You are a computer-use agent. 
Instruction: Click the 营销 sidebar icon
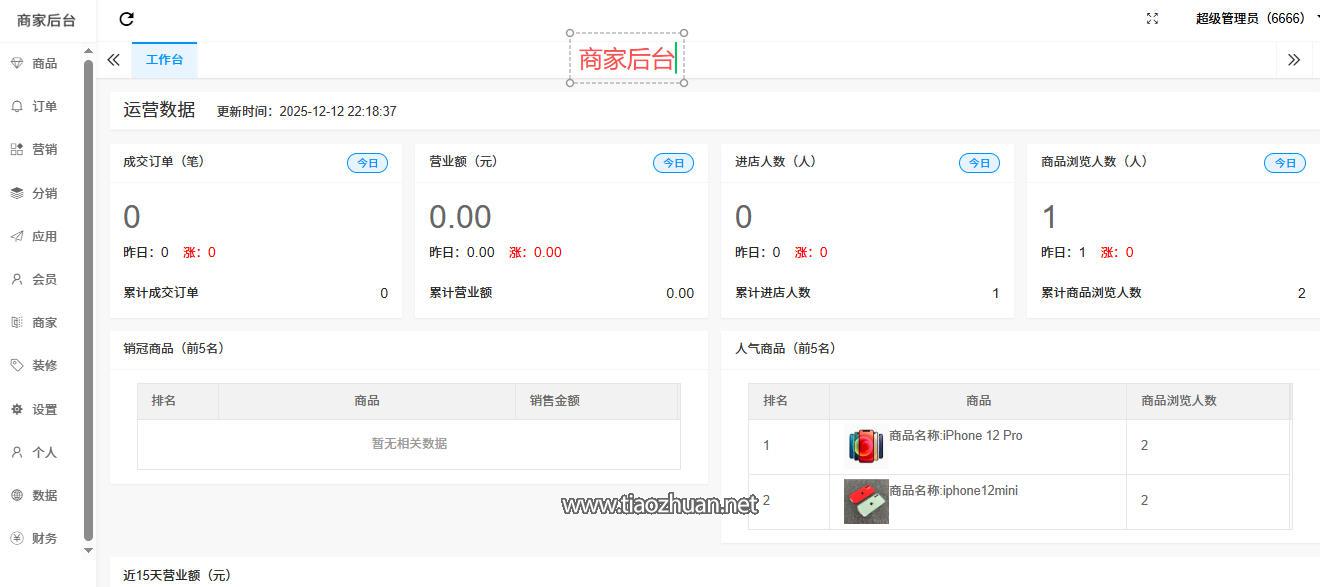pyautogui.click(x=17, y=149)
